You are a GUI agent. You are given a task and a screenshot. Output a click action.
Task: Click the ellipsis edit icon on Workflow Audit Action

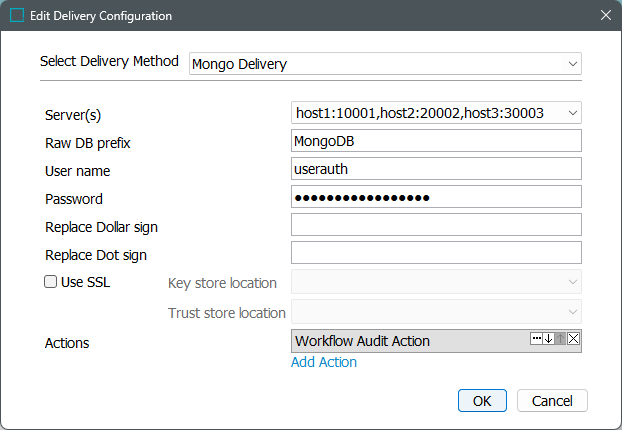[536, 339]
